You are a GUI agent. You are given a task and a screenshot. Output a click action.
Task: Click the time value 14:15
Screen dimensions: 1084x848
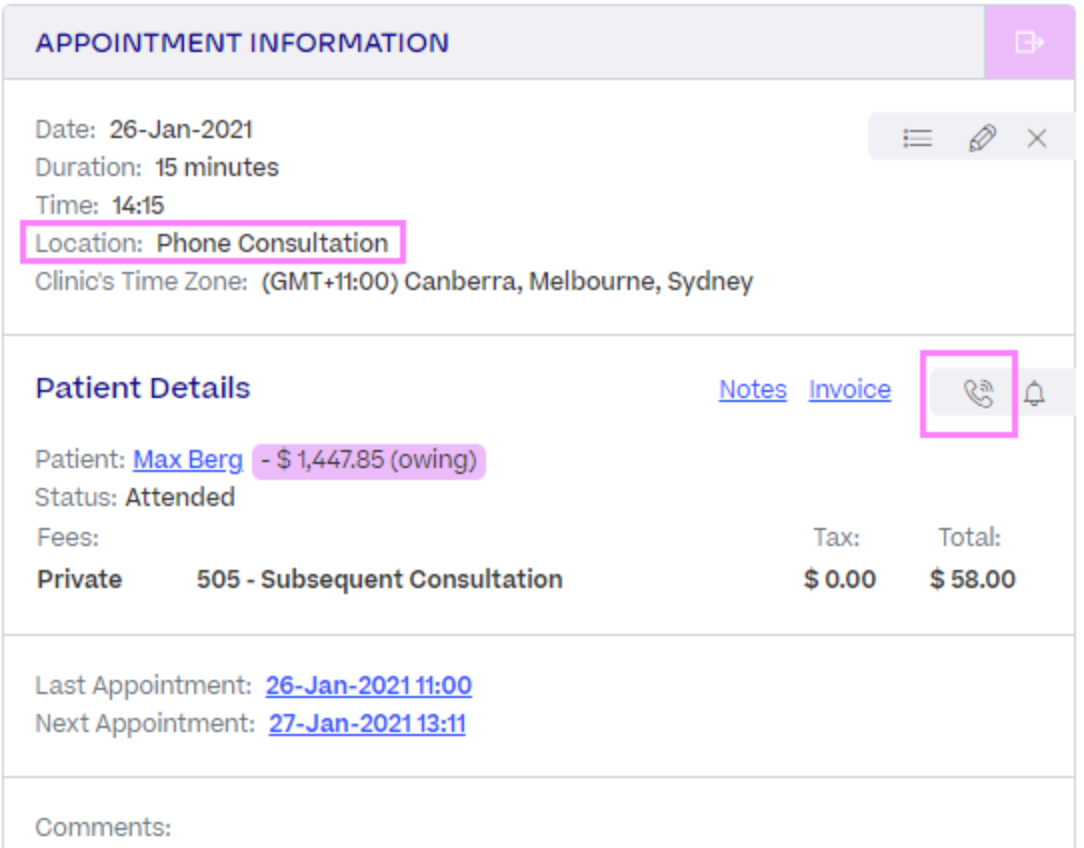click(x=138, y=205)
